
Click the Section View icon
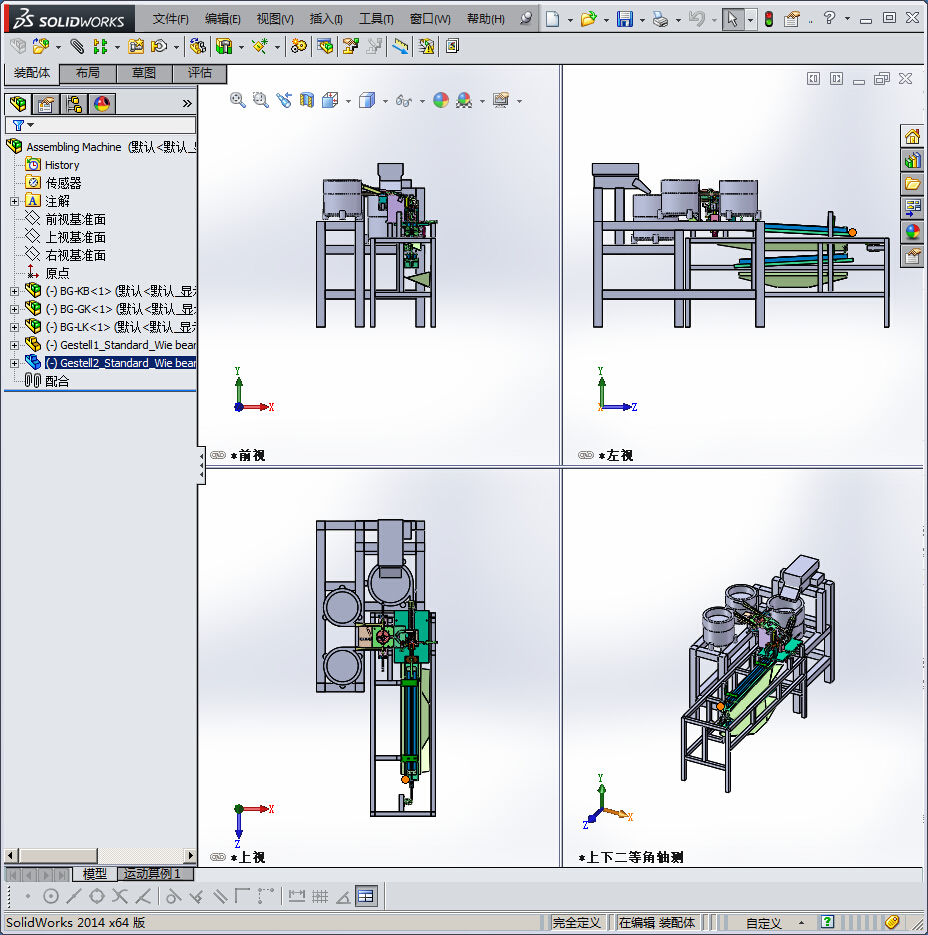(x=307, y=100)
